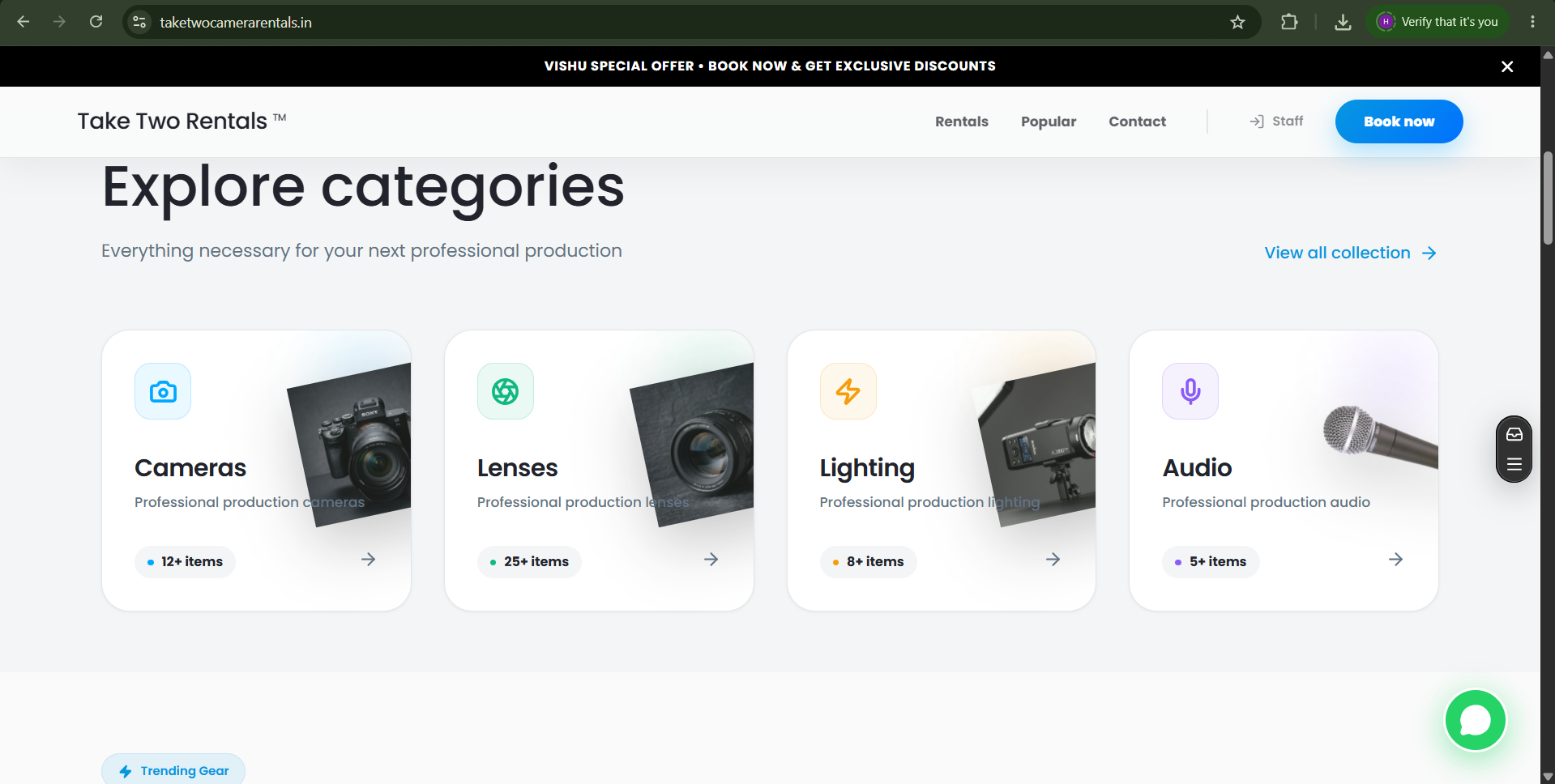The height and width of the screenshot is (784, 1555).
Task: Click the URL taketwocamerarentals.in in address bar
Action: click(236, 23)
